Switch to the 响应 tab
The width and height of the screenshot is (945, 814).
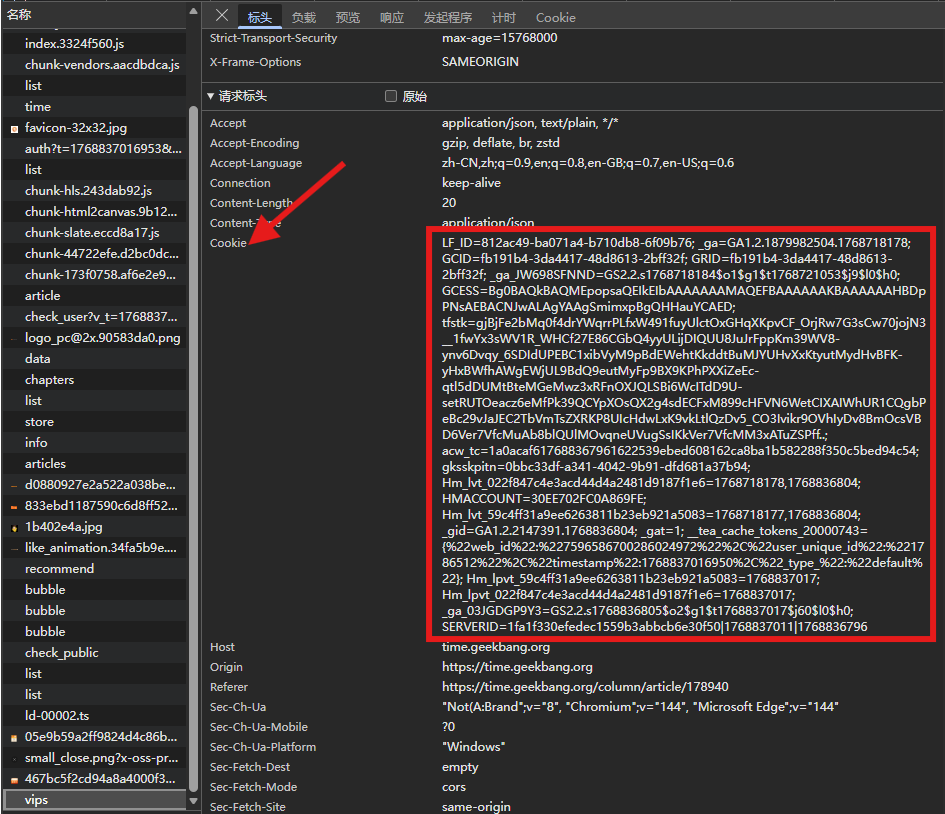392,18
